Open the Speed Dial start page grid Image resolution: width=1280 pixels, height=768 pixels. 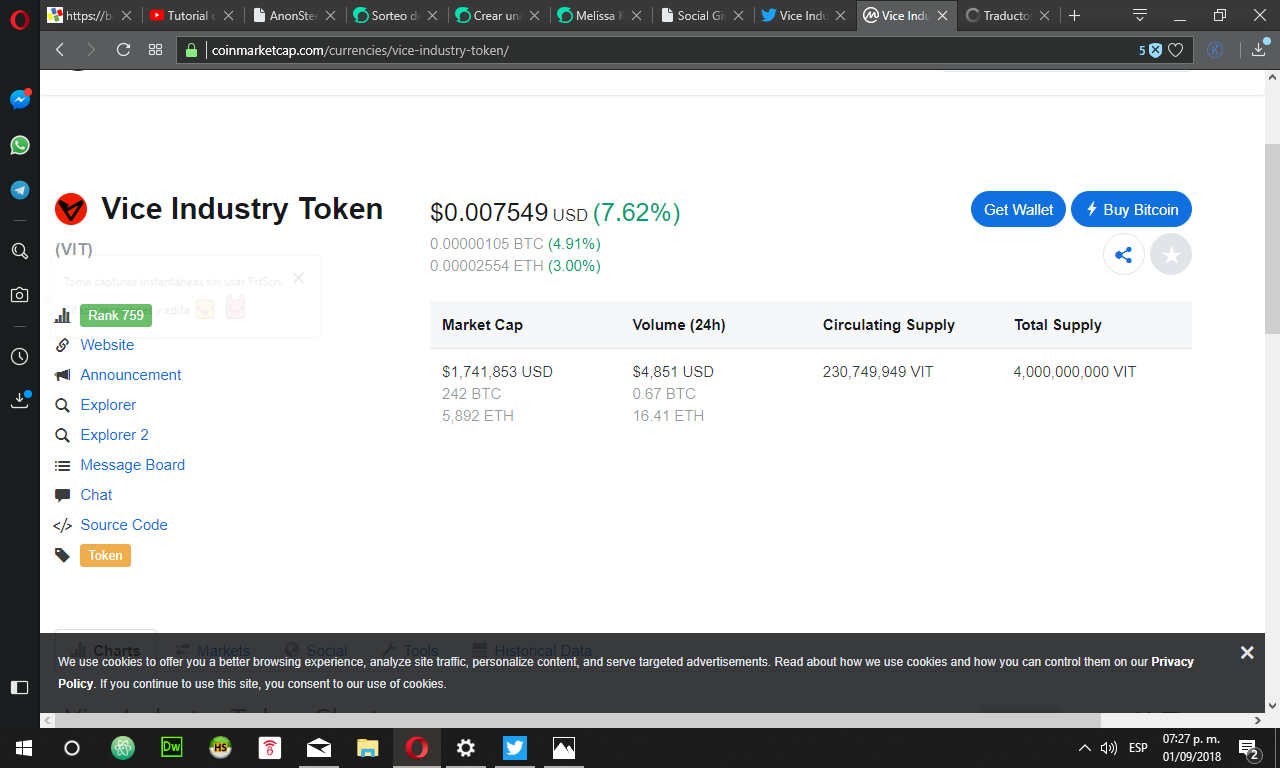coord(155,50)
